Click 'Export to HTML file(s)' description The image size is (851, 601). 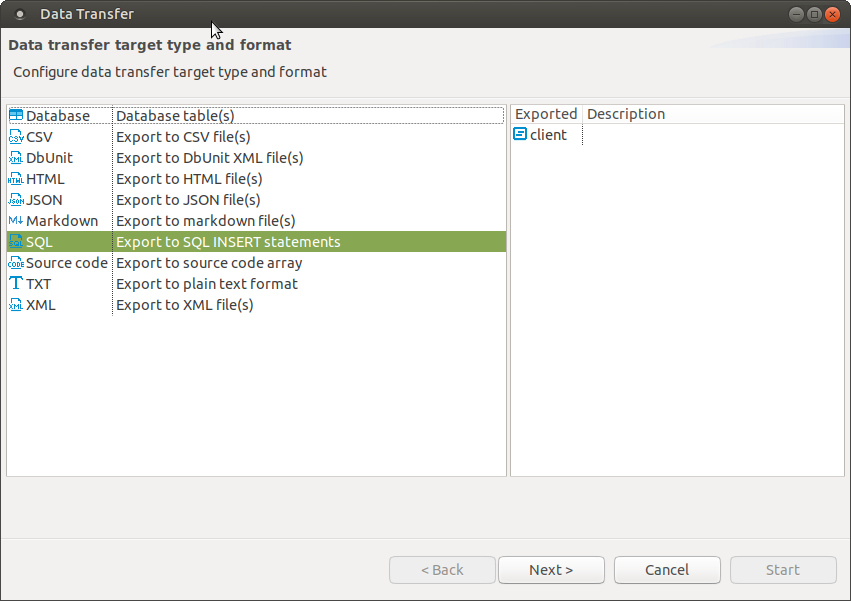[x=189, y=179]
